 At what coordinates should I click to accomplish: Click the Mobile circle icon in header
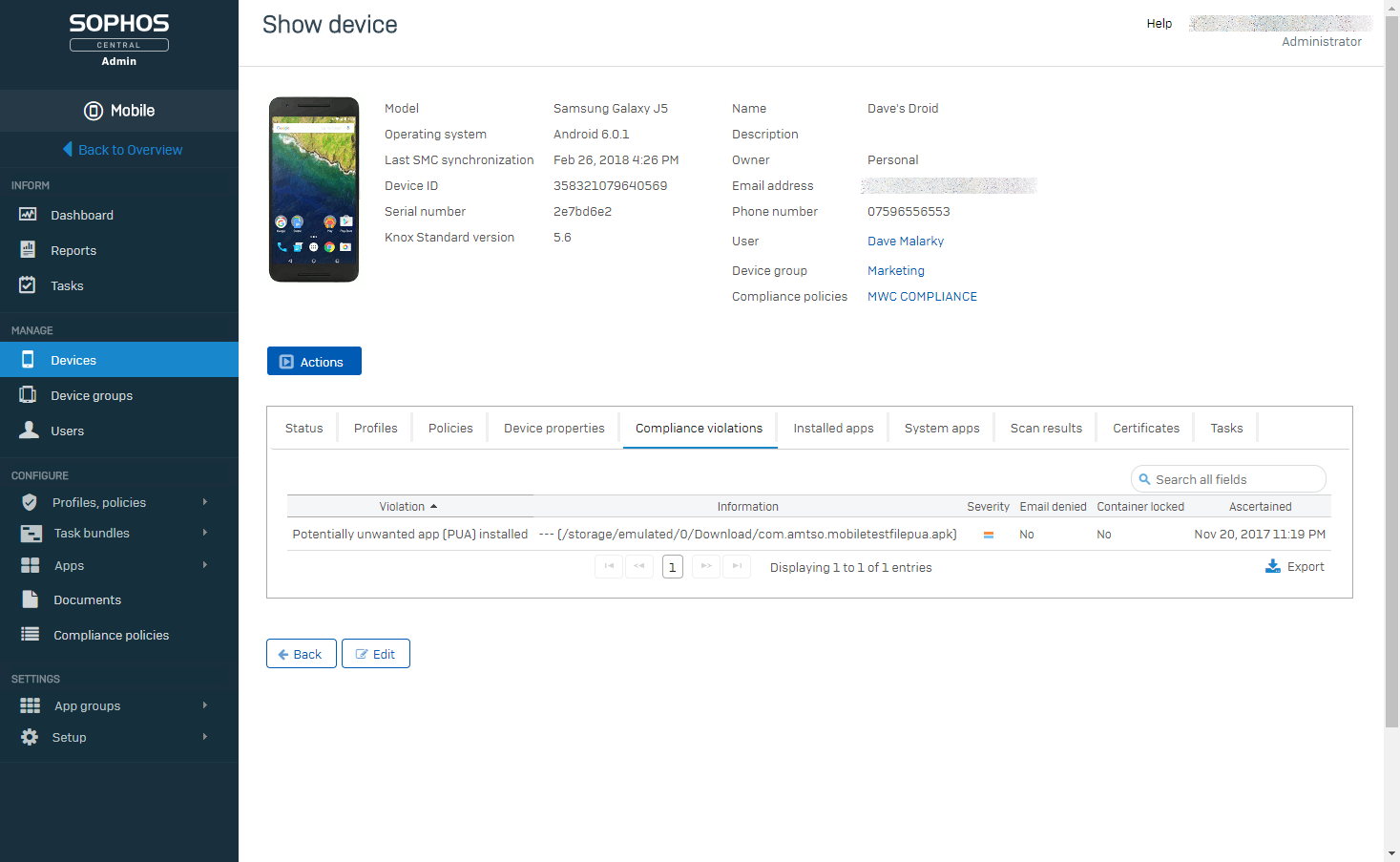(x=94, y=111)
